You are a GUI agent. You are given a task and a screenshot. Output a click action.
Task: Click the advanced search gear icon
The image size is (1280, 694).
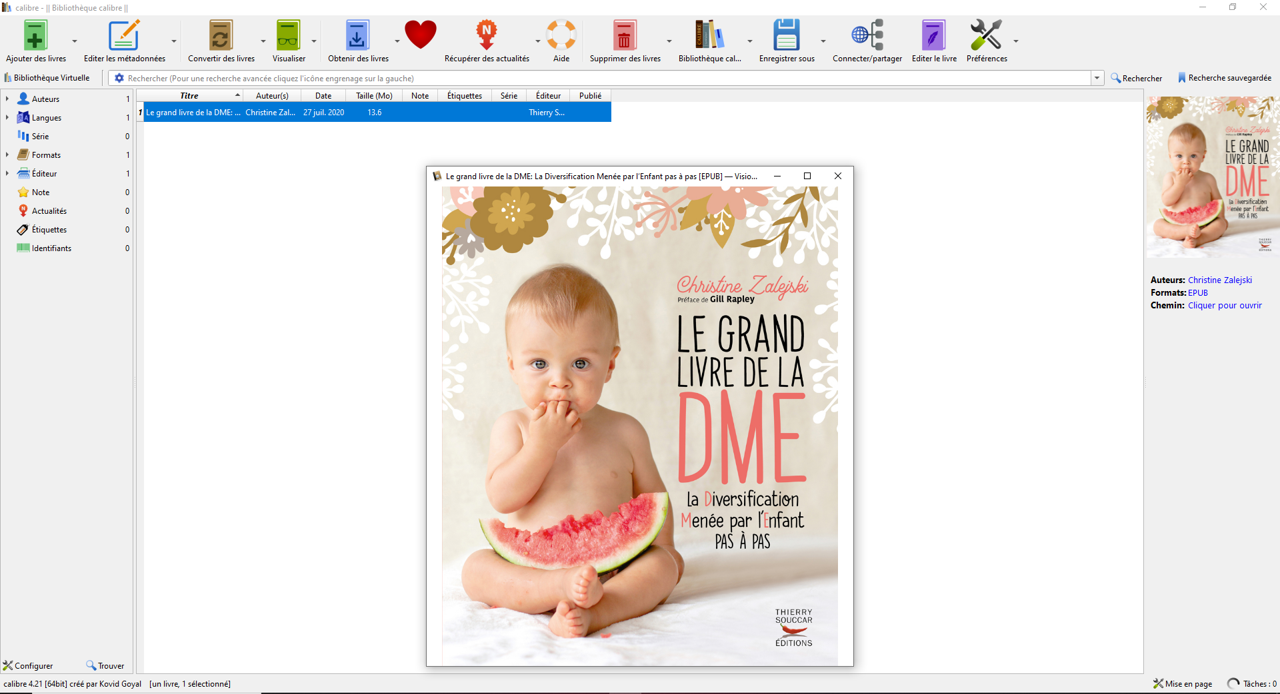tap(119, 78)
